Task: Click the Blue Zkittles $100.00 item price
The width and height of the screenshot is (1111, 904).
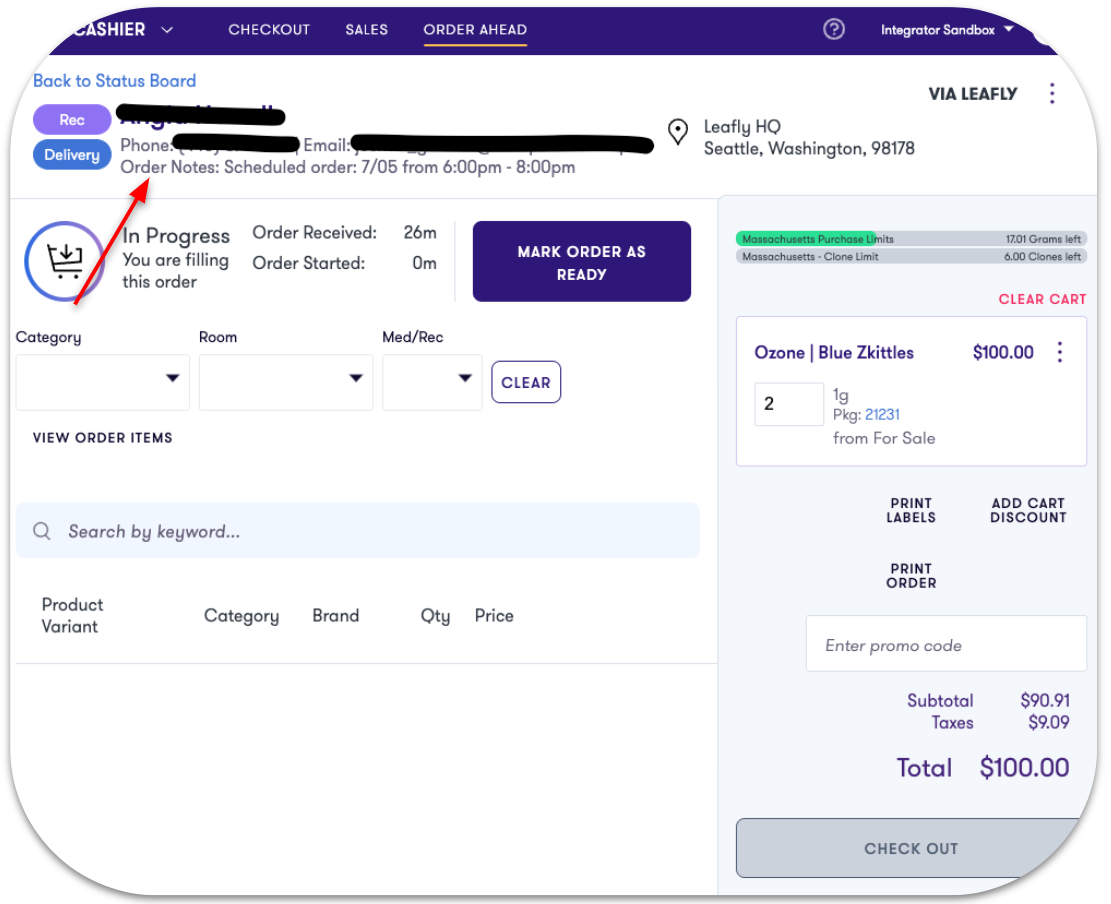Action: point(1003,352)
